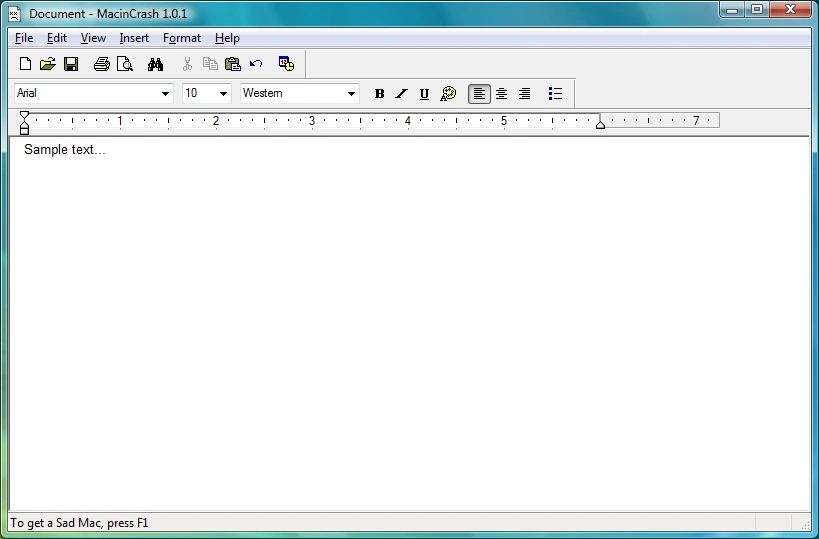Screen dimensions: 819x539
Task: Paste with the clipboard icon
Action: point(232,64)
